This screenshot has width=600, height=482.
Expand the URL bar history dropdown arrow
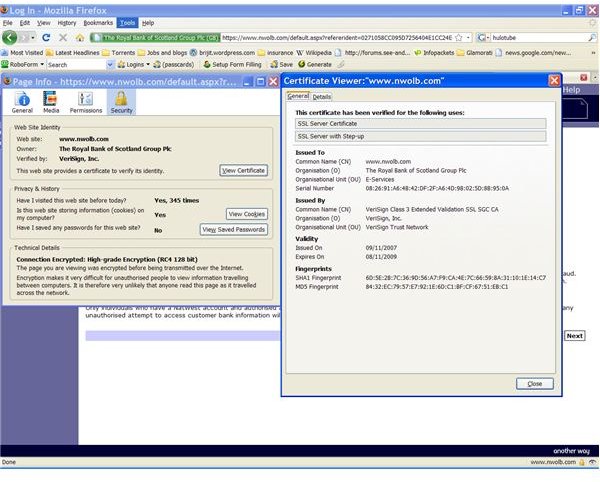[468, 37]
